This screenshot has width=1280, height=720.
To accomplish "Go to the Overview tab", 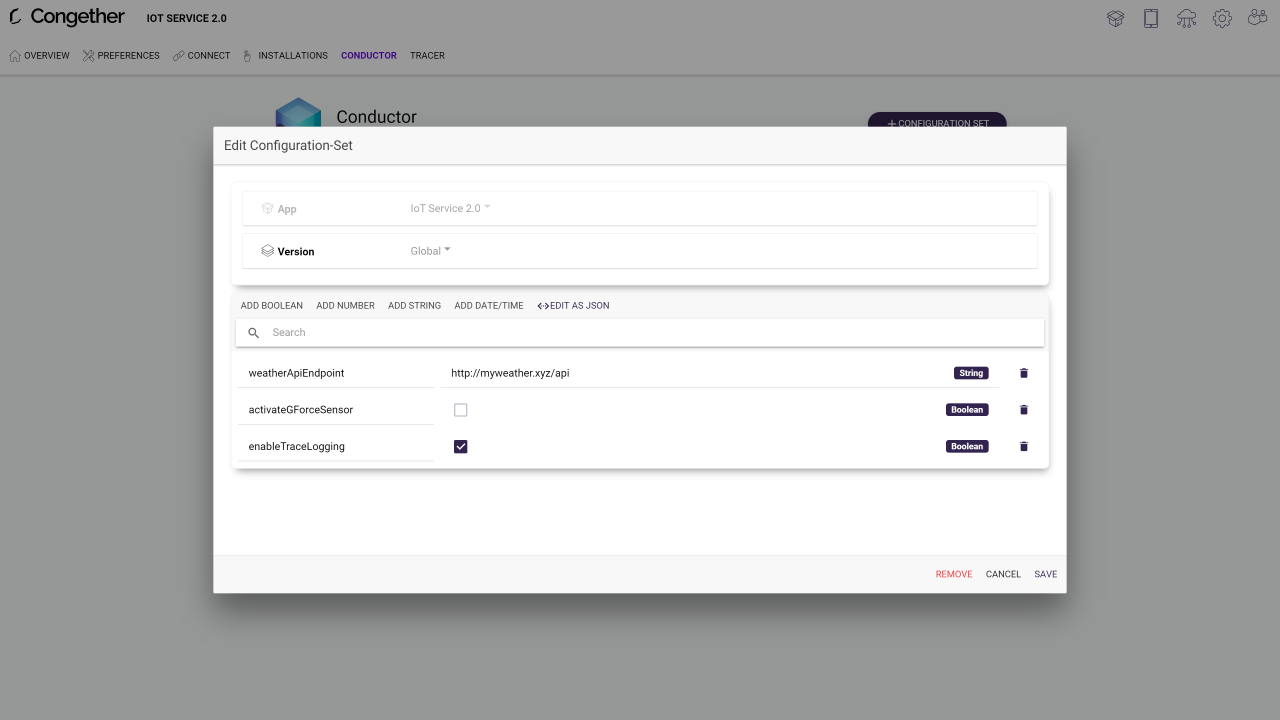I will 39,56.
